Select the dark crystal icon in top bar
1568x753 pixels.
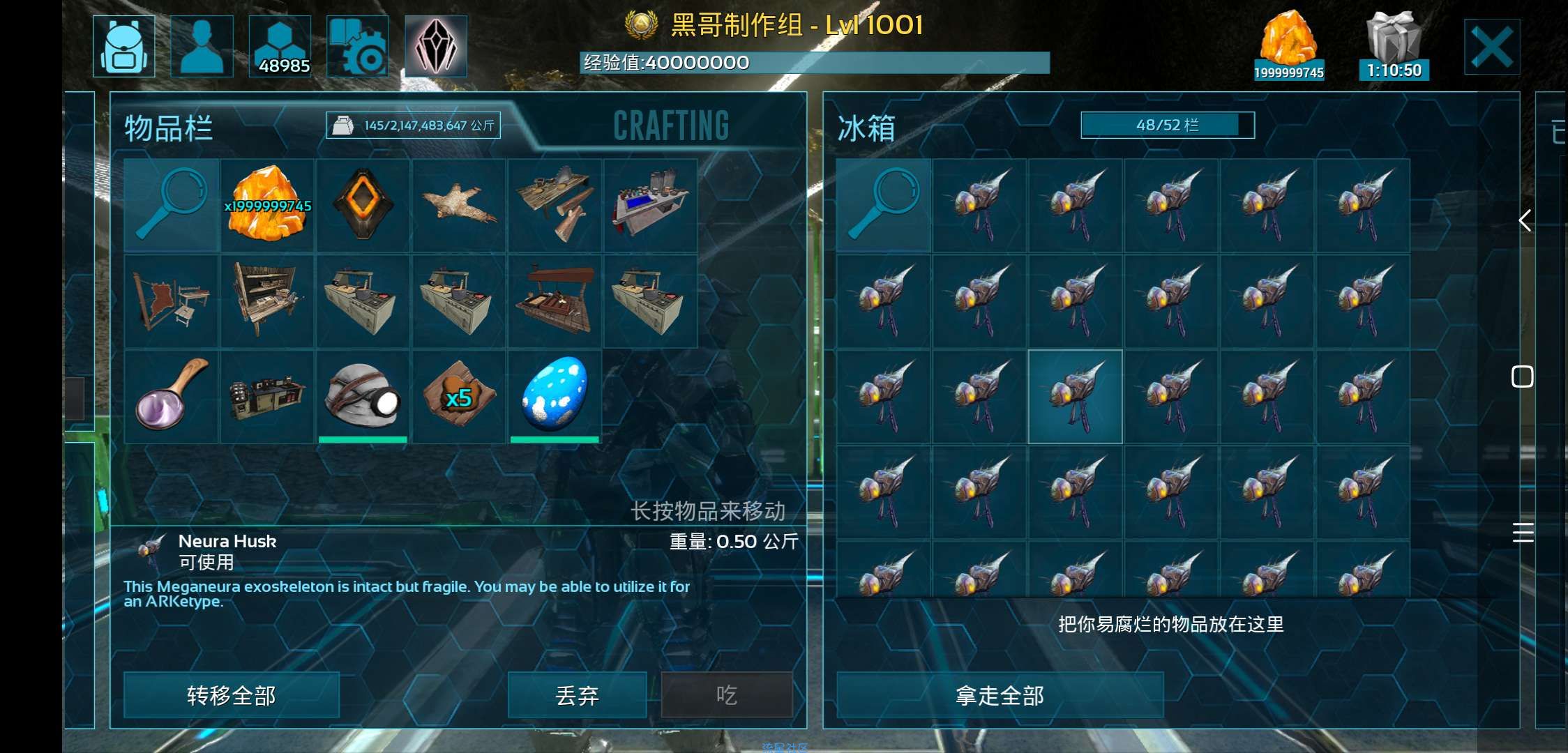click(435, 46)
